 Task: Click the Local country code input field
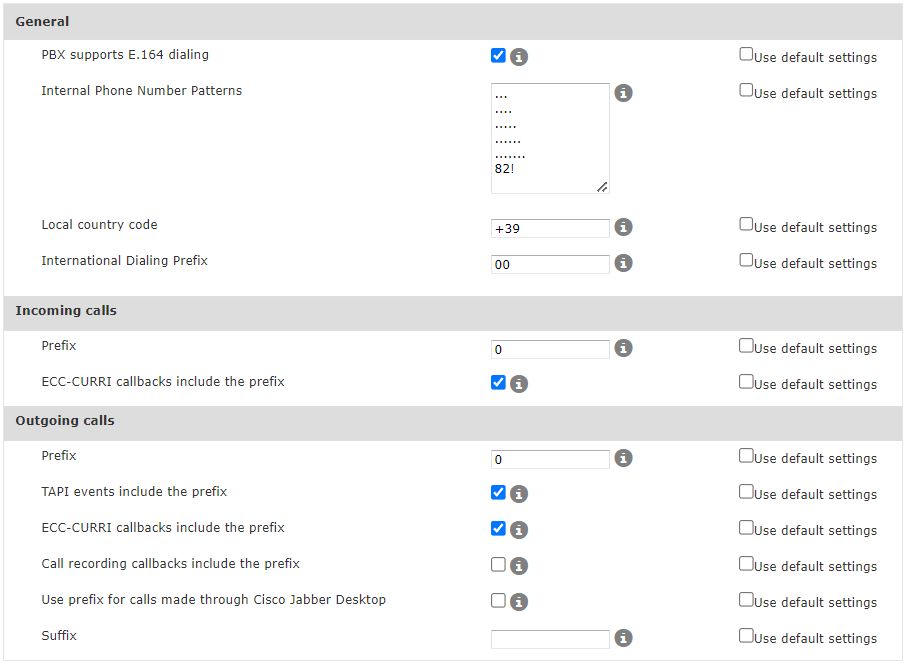(x=550, y=228)
